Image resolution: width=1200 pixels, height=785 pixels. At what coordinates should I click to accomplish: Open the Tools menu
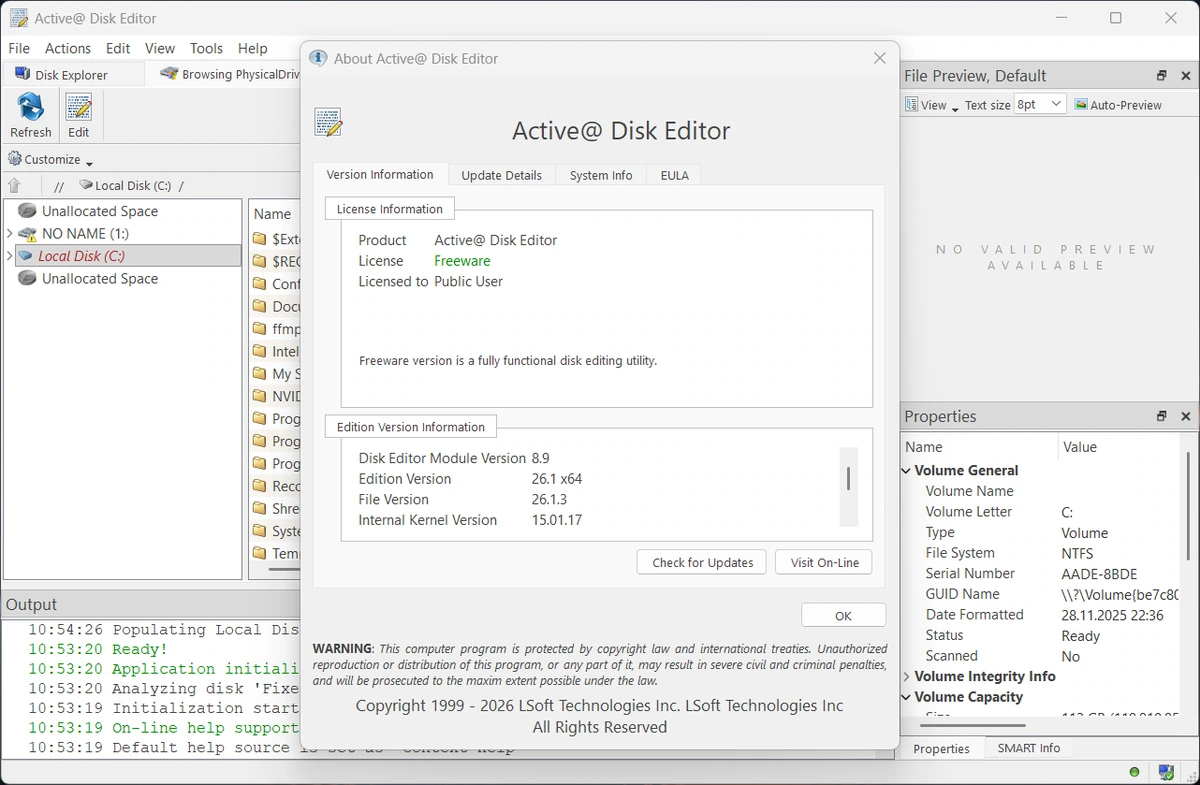[x=206, y=48]
